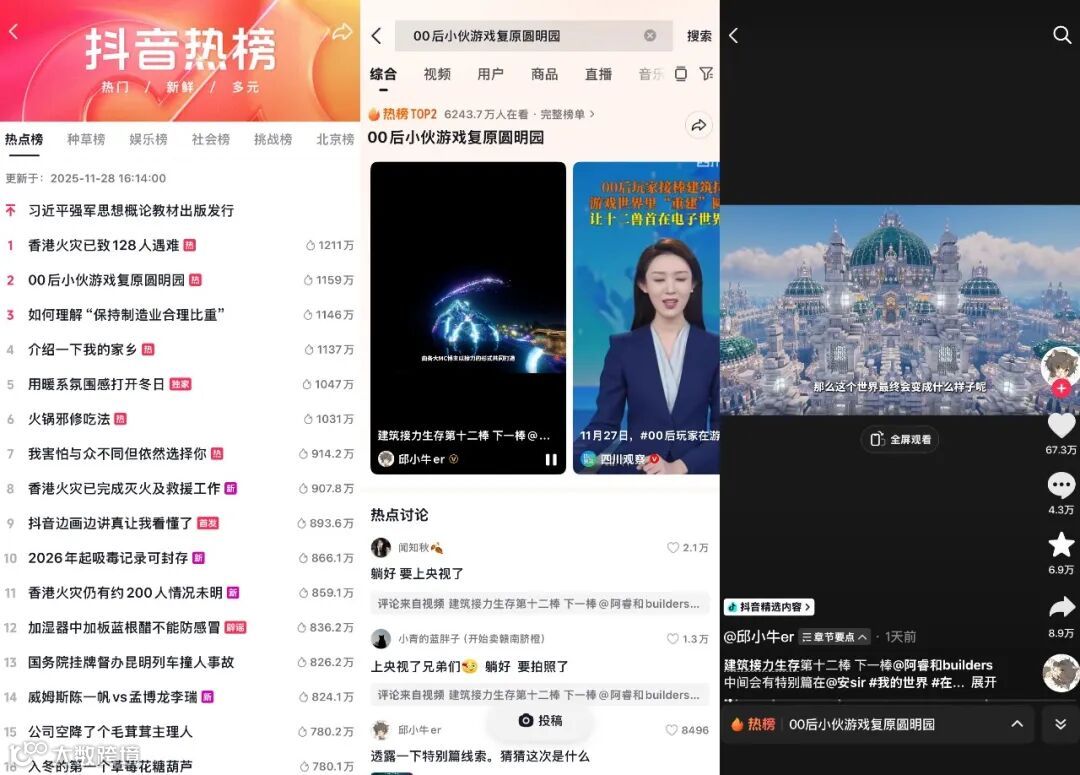
Task: Tap the double down chevron button
Action: point(1061,724)
